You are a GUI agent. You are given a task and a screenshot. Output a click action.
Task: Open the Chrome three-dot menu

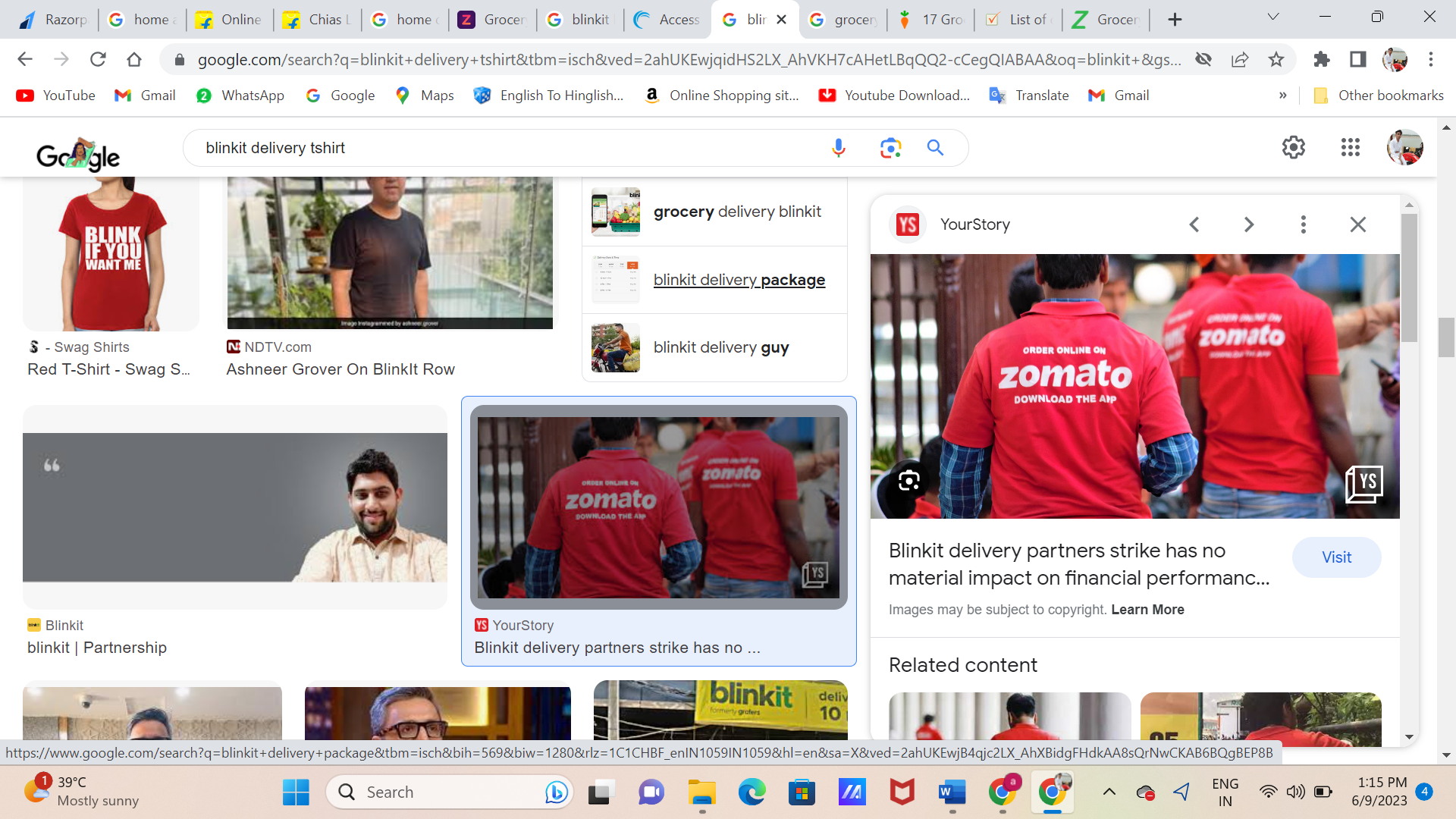[1431, 59]
